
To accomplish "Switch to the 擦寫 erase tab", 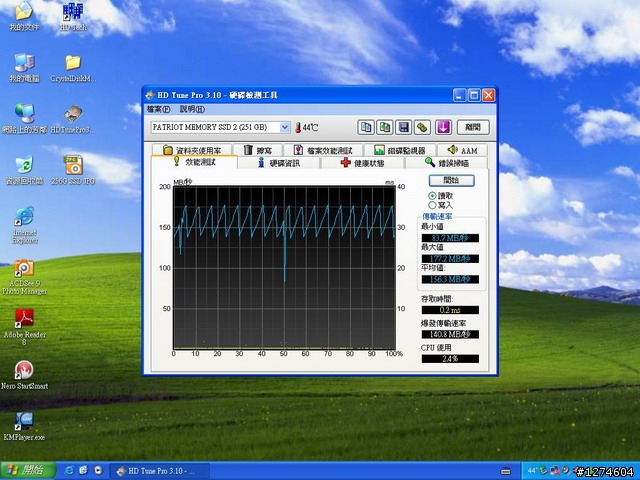I will click(258, 150).
